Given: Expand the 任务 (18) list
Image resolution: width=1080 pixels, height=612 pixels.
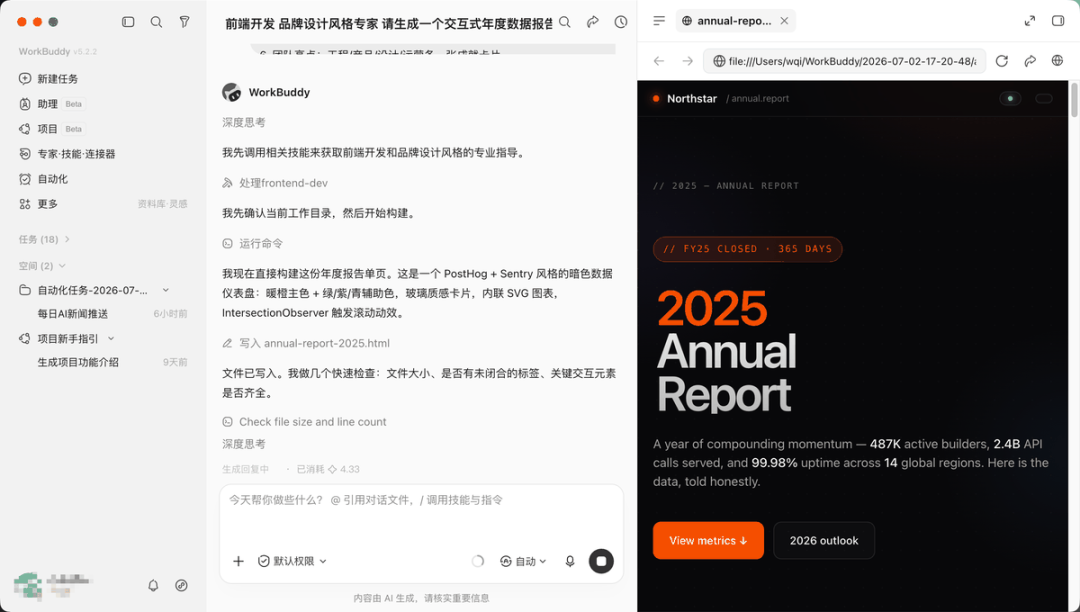Looking at the screenshot, I should [45, 240].
